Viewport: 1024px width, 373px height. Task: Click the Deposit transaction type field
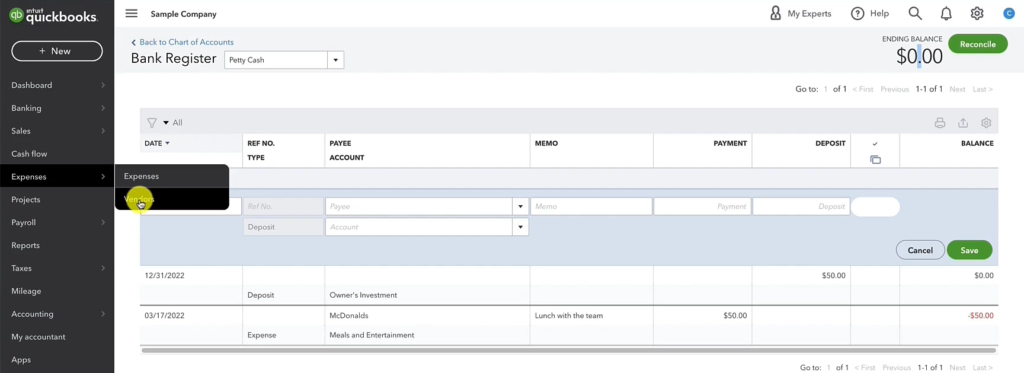(283, 227)
